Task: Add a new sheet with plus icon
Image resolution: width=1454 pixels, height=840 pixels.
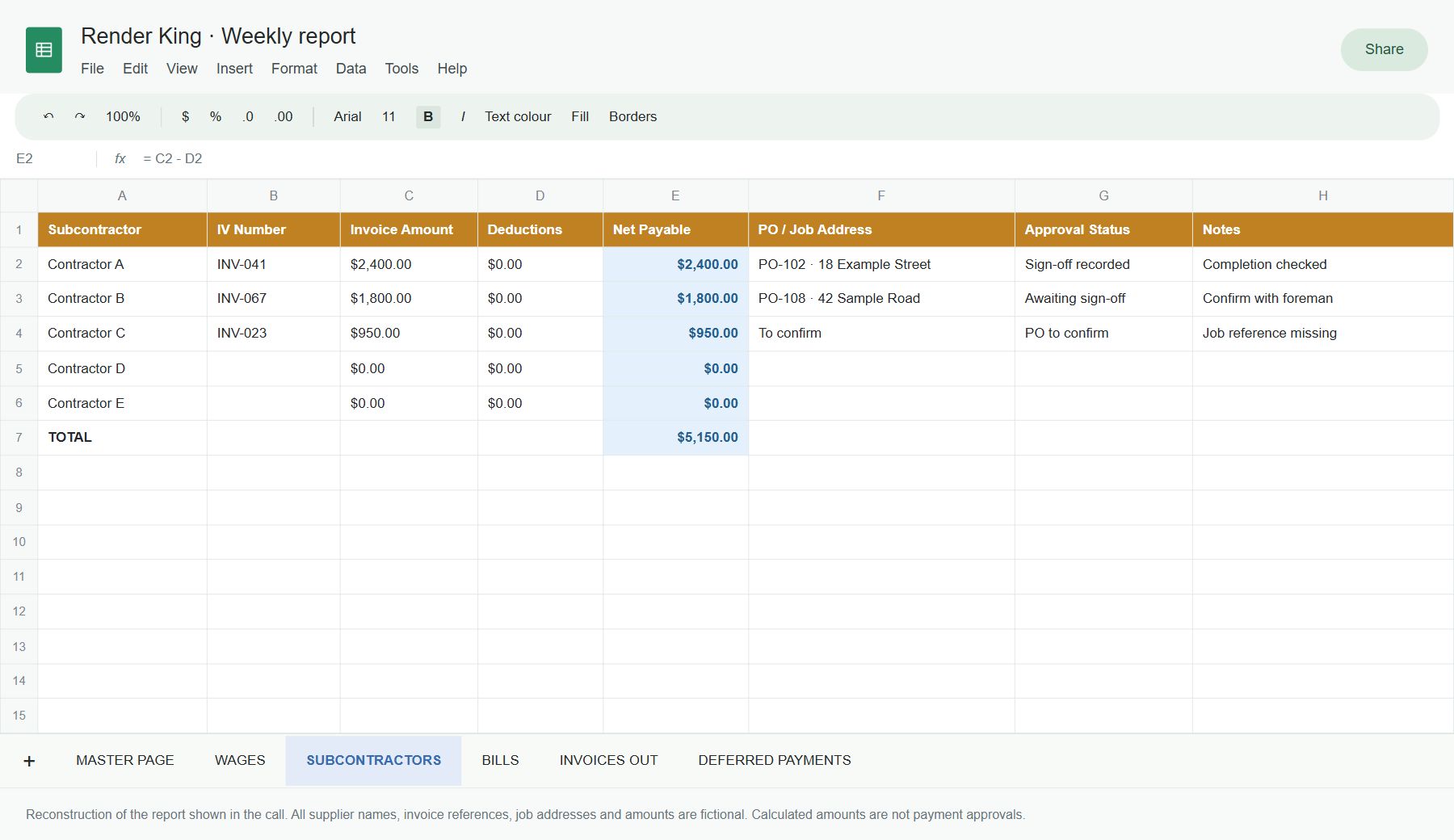Action: click(29, 761)
